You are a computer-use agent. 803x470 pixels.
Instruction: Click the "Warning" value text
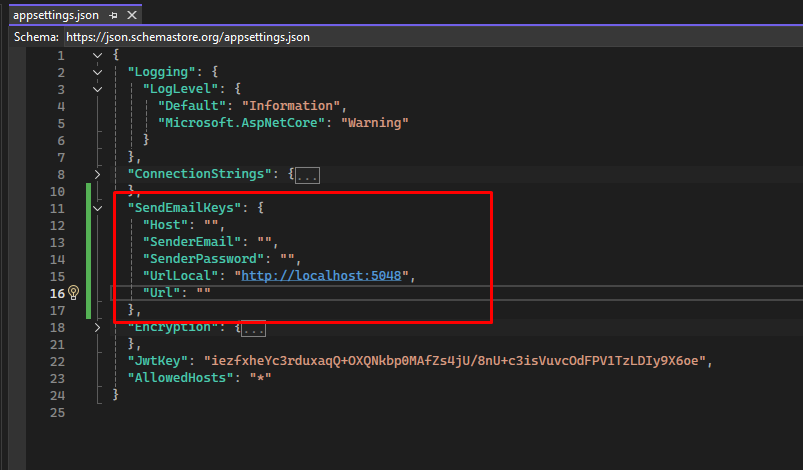(375, 122)
